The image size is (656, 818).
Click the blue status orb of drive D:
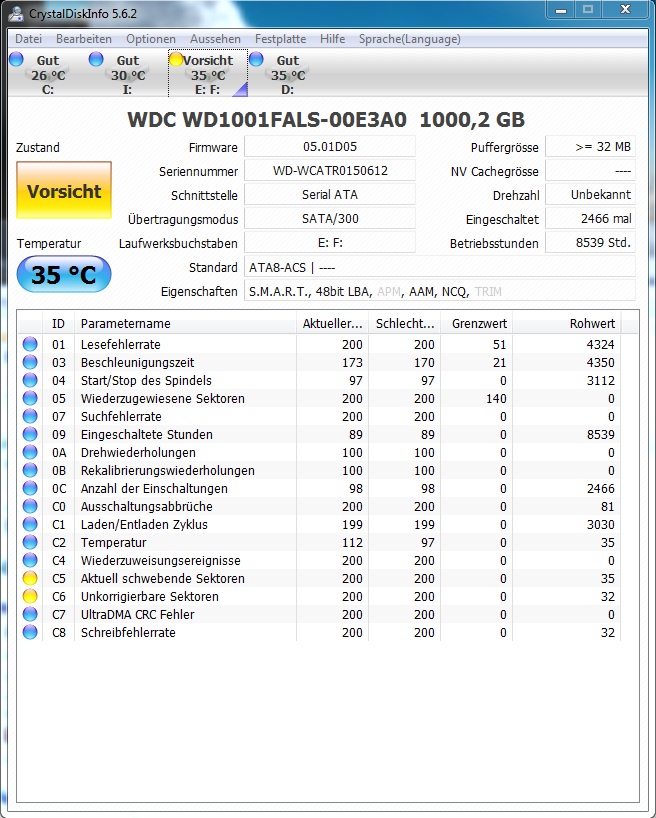click(256, 59)
